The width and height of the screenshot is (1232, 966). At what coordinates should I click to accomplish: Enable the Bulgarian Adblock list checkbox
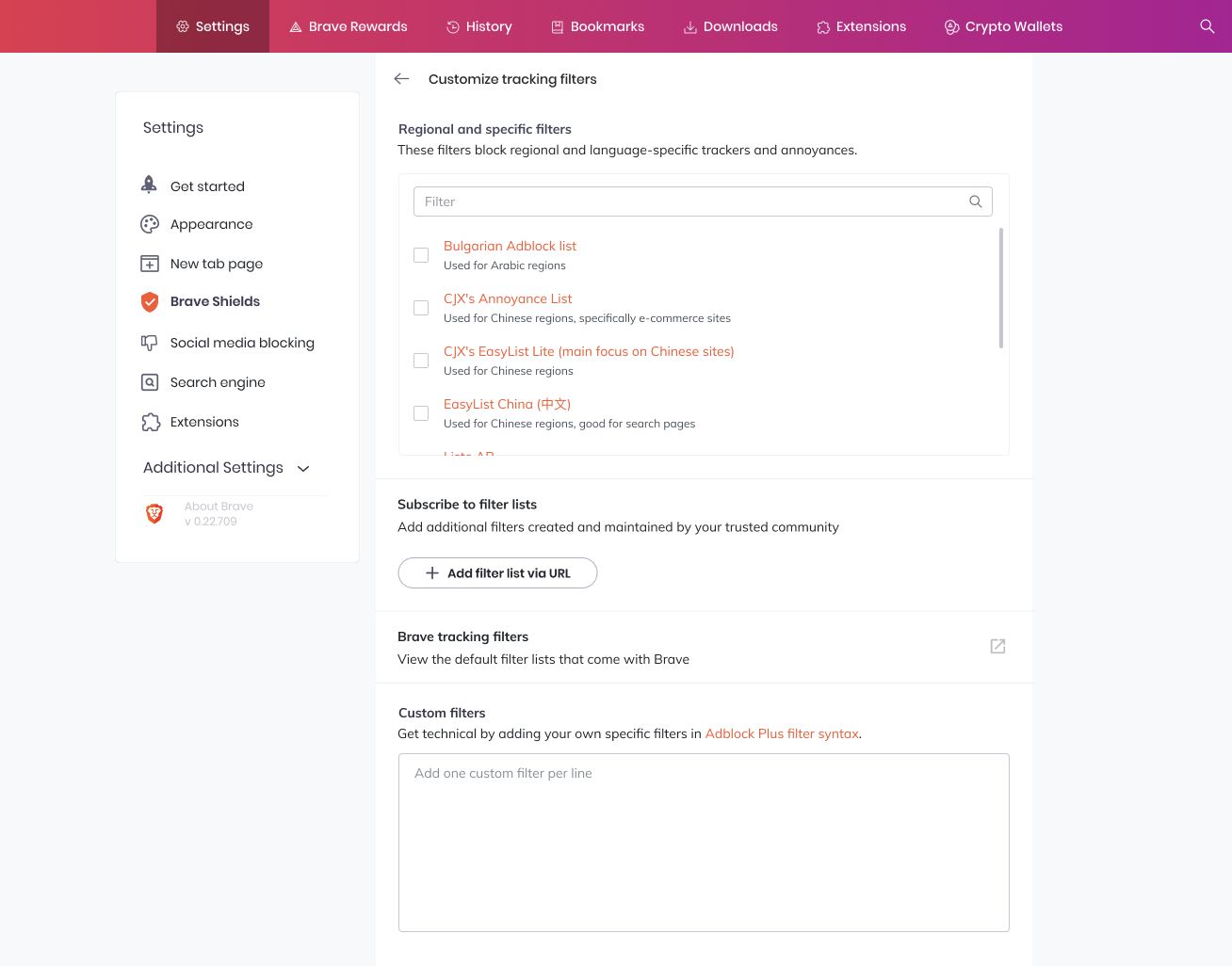click(421, 255)
